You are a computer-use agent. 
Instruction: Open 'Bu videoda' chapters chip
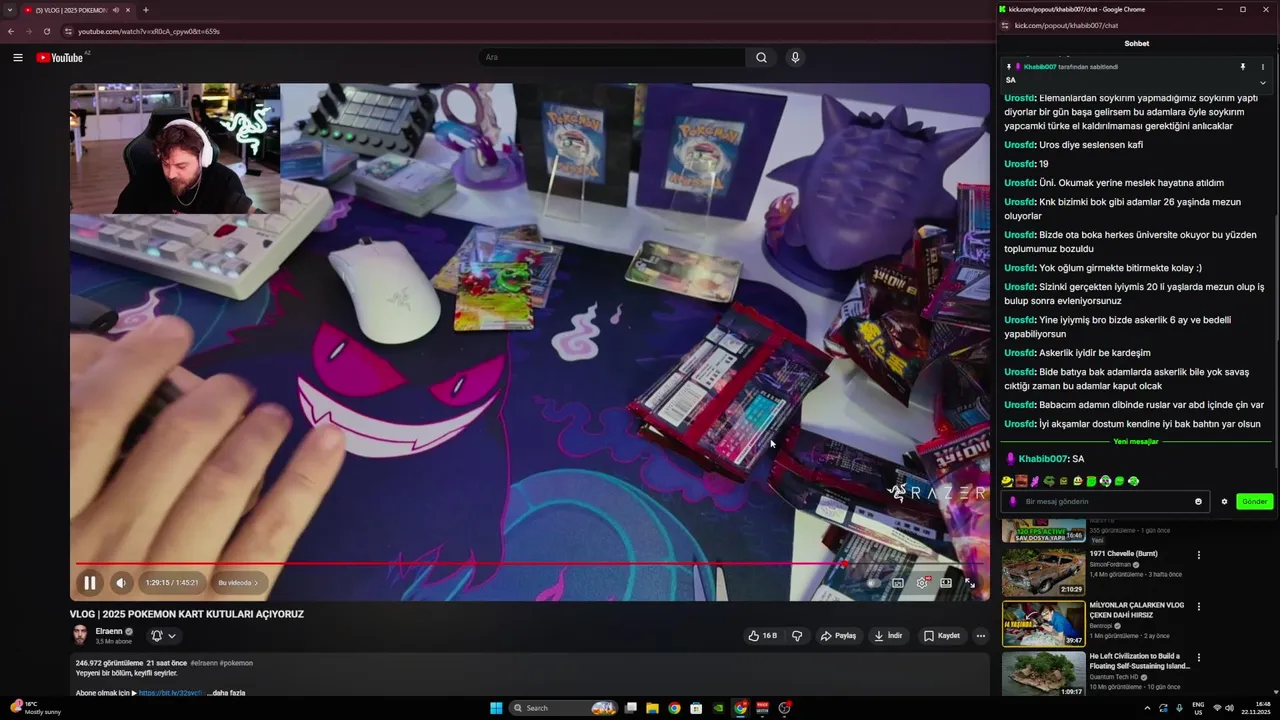click(x=238, y=583)
